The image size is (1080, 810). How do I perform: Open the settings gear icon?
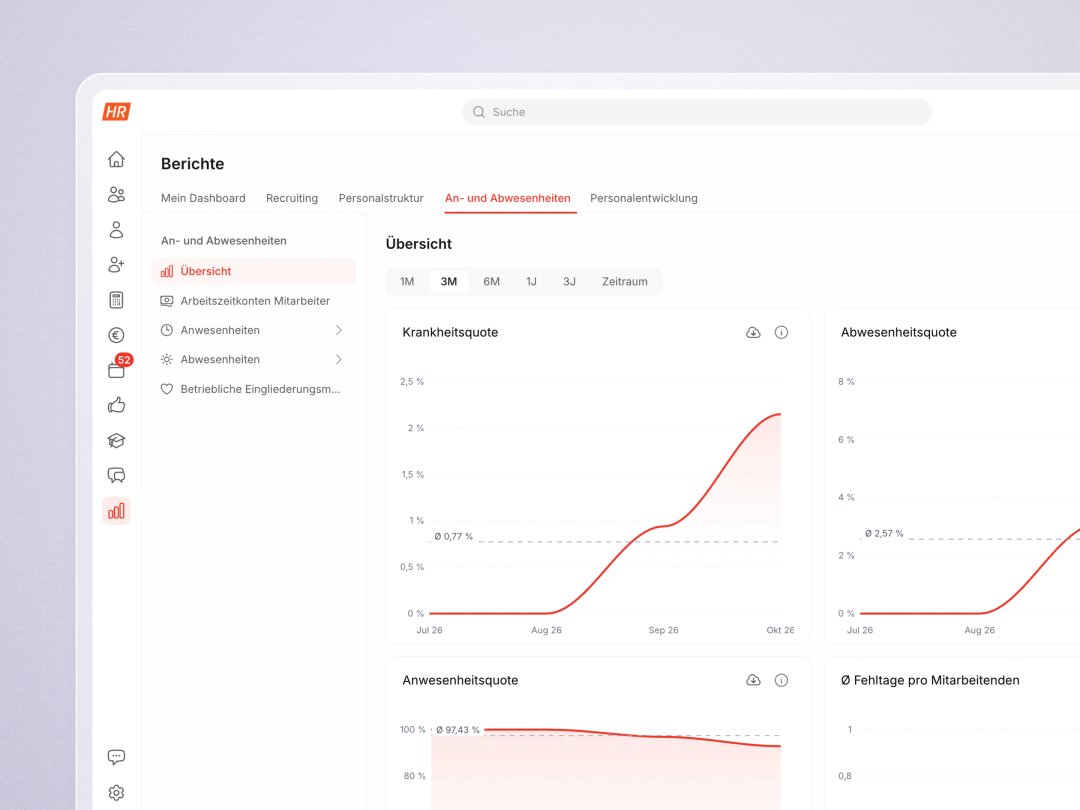[116, 793]
